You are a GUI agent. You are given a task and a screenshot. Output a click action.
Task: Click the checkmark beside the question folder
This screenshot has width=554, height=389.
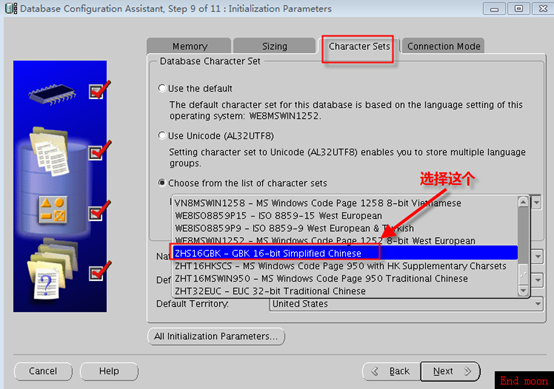click(99, 271)
